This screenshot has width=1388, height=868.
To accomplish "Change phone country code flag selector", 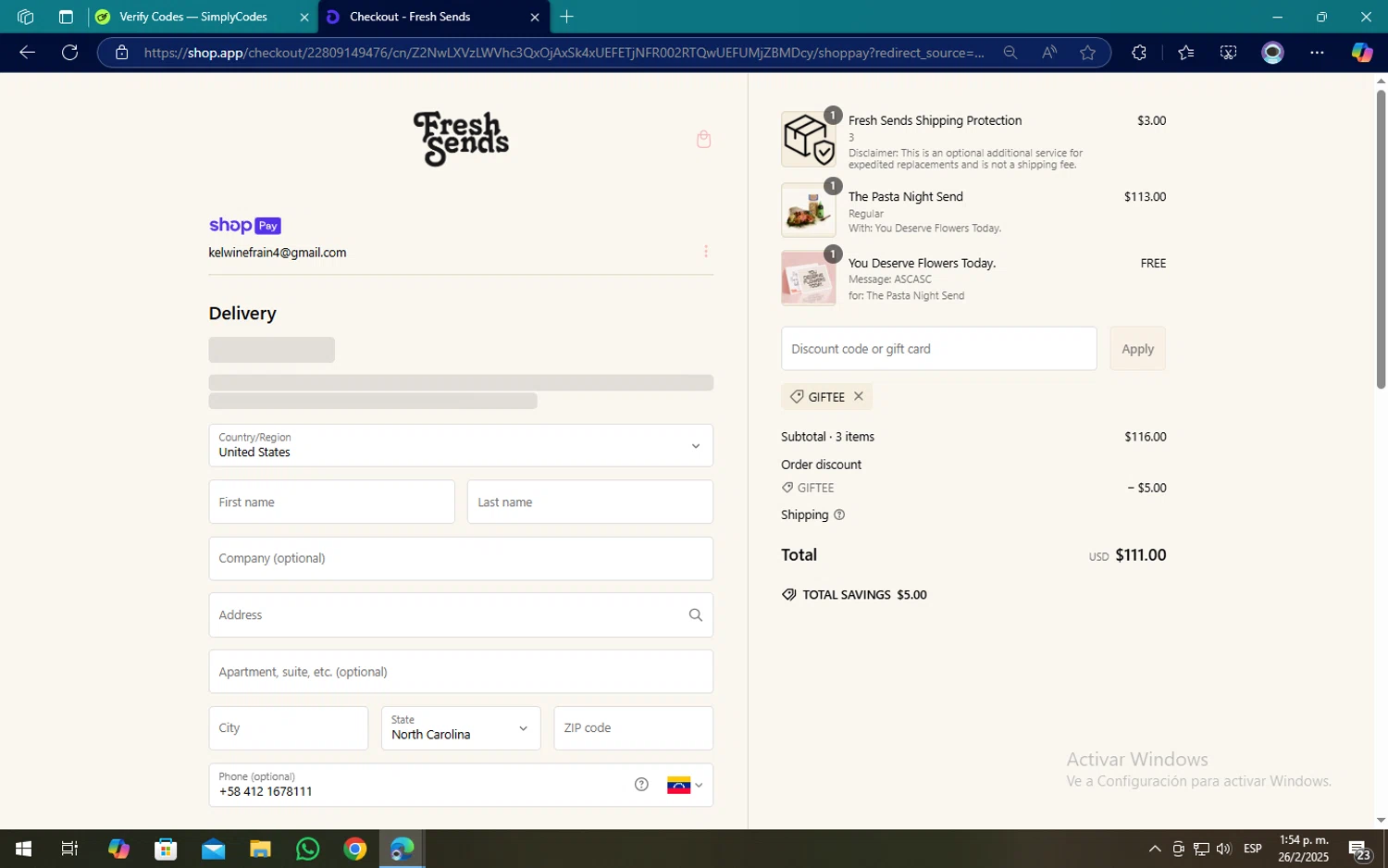I will tap(685, 785).
